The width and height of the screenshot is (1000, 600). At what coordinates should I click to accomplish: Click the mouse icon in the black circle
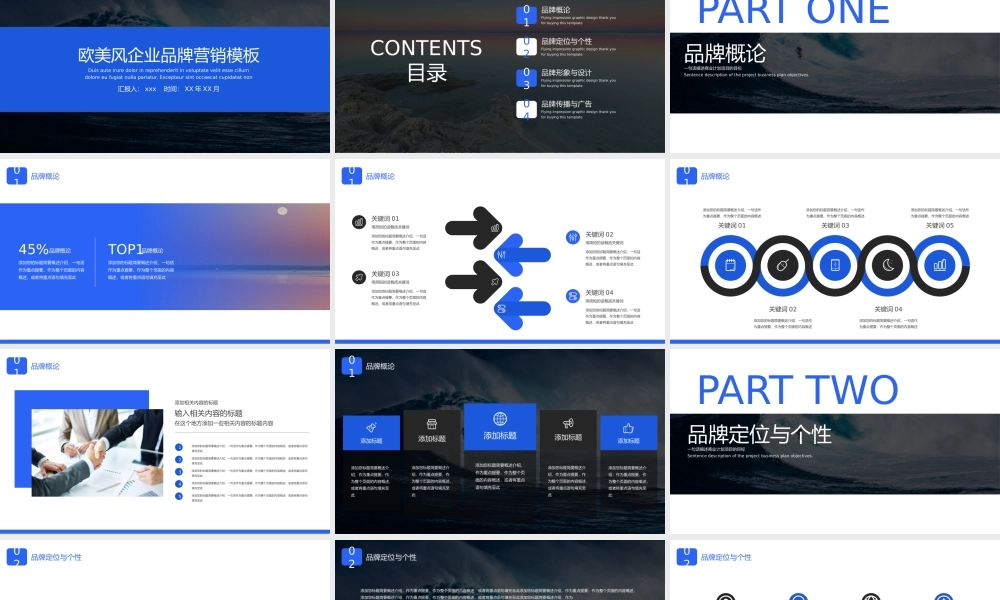[x=783, y=265]
